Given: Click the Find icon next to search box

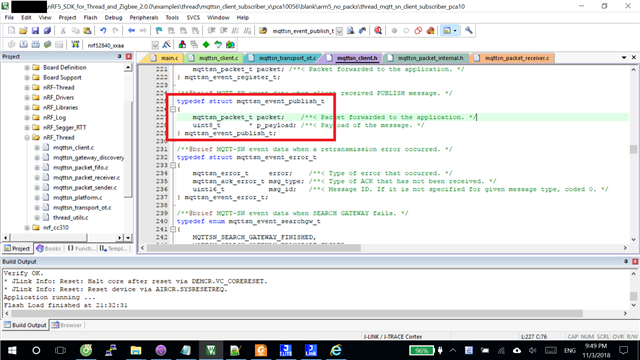Looking at the screenshot, I should click(x=350, y=31).
